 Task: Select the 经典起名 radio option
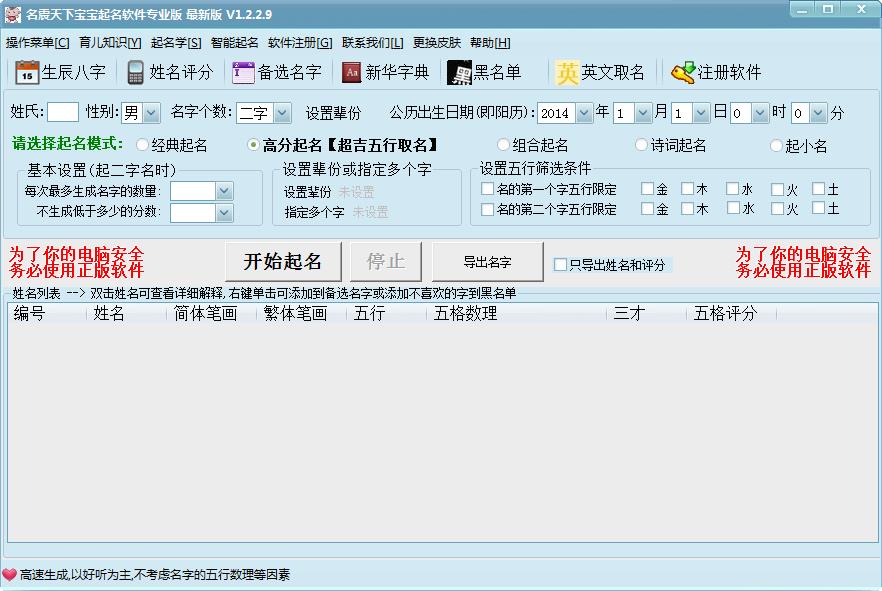(x=142, y=146)
